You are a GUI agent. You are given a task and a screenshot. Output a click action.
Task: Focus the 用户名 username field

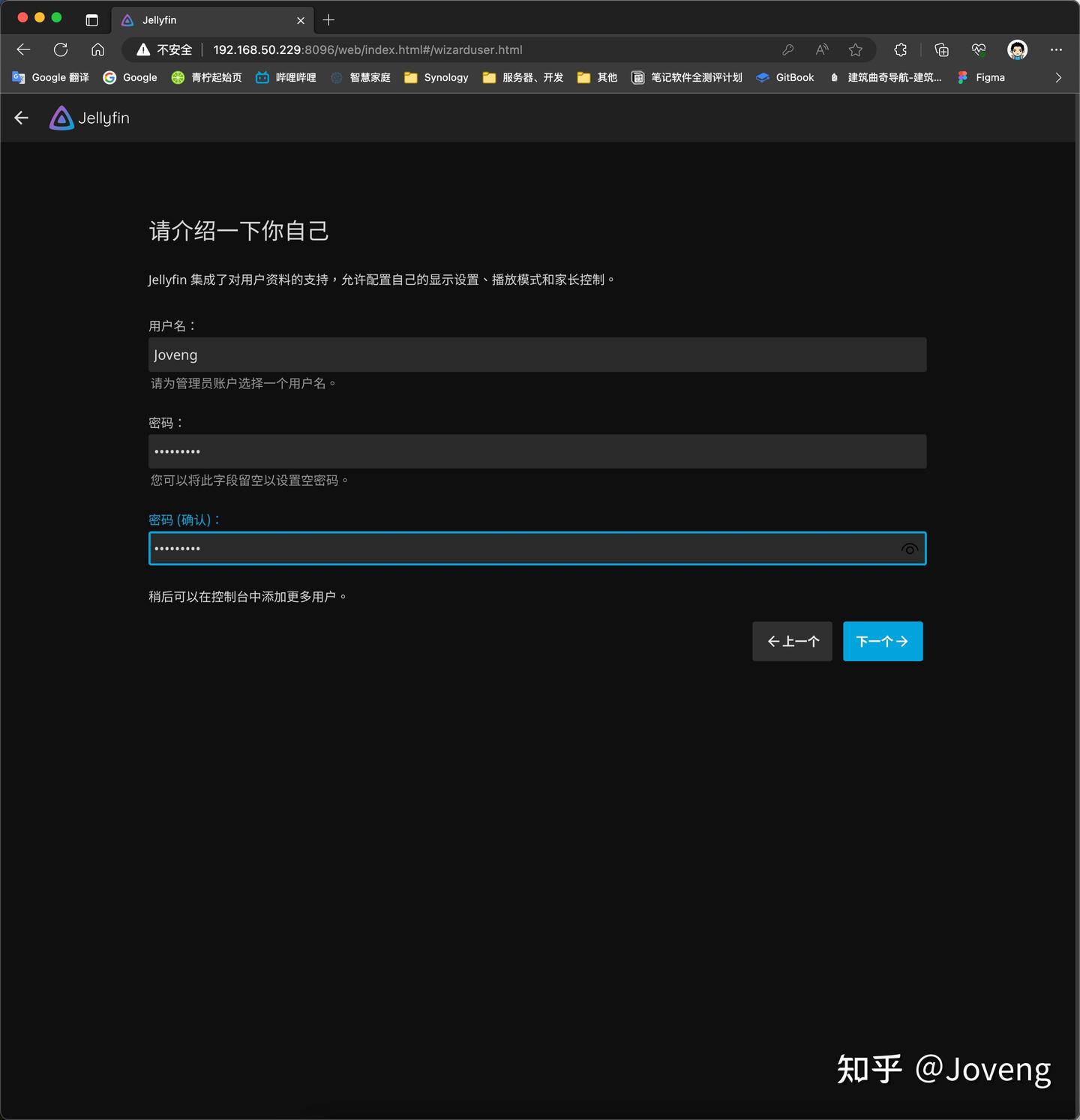point(537,355)
